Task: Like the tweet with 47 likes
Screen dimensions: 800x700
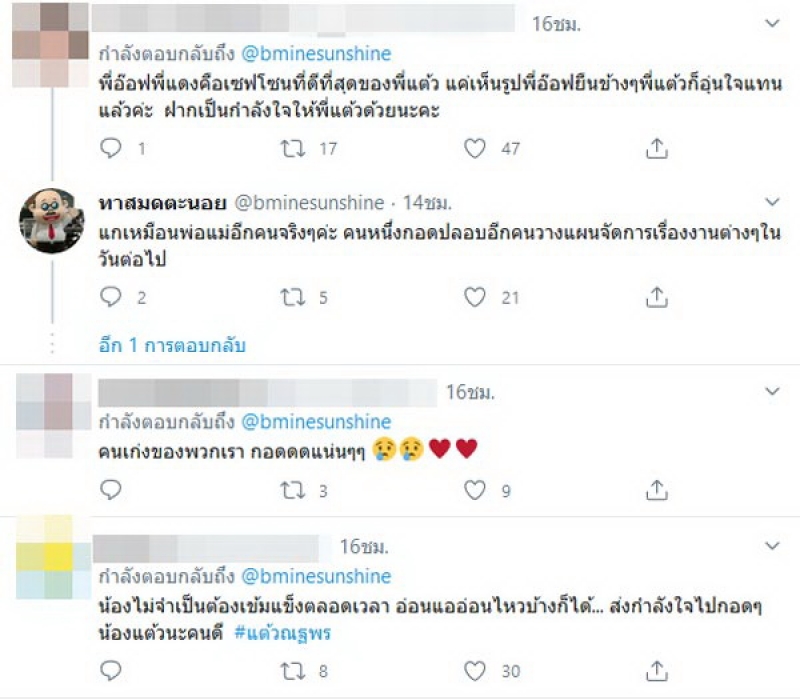Action: point(474,148)
